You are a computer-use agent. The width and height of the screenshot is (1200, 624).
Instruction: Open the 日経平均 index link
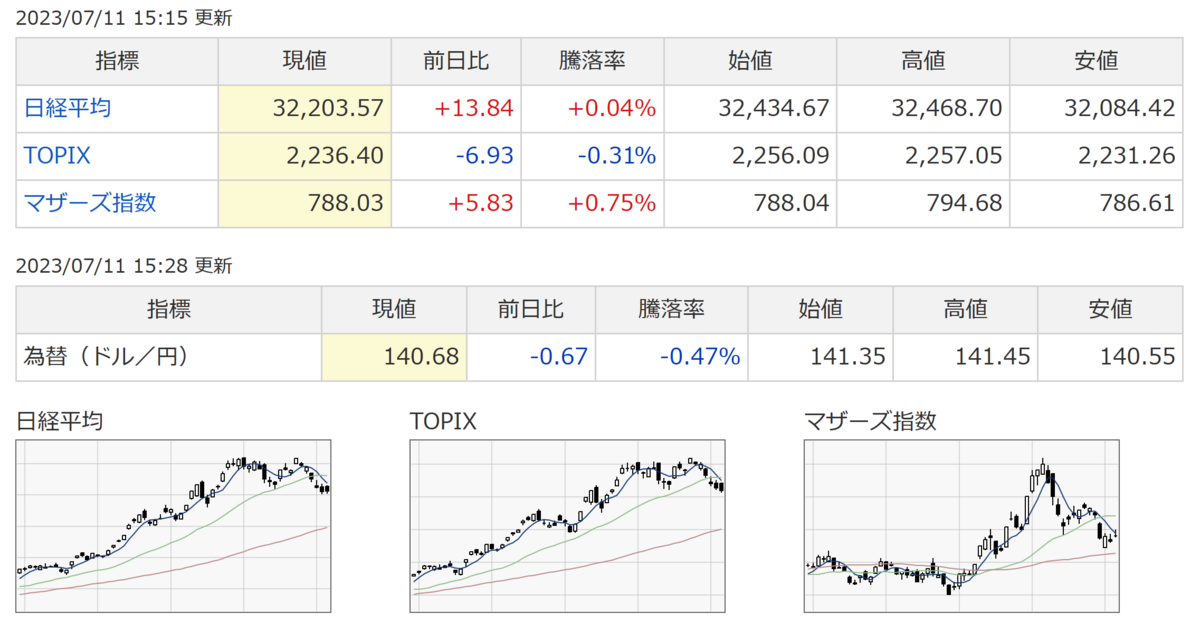pos(67,108)
